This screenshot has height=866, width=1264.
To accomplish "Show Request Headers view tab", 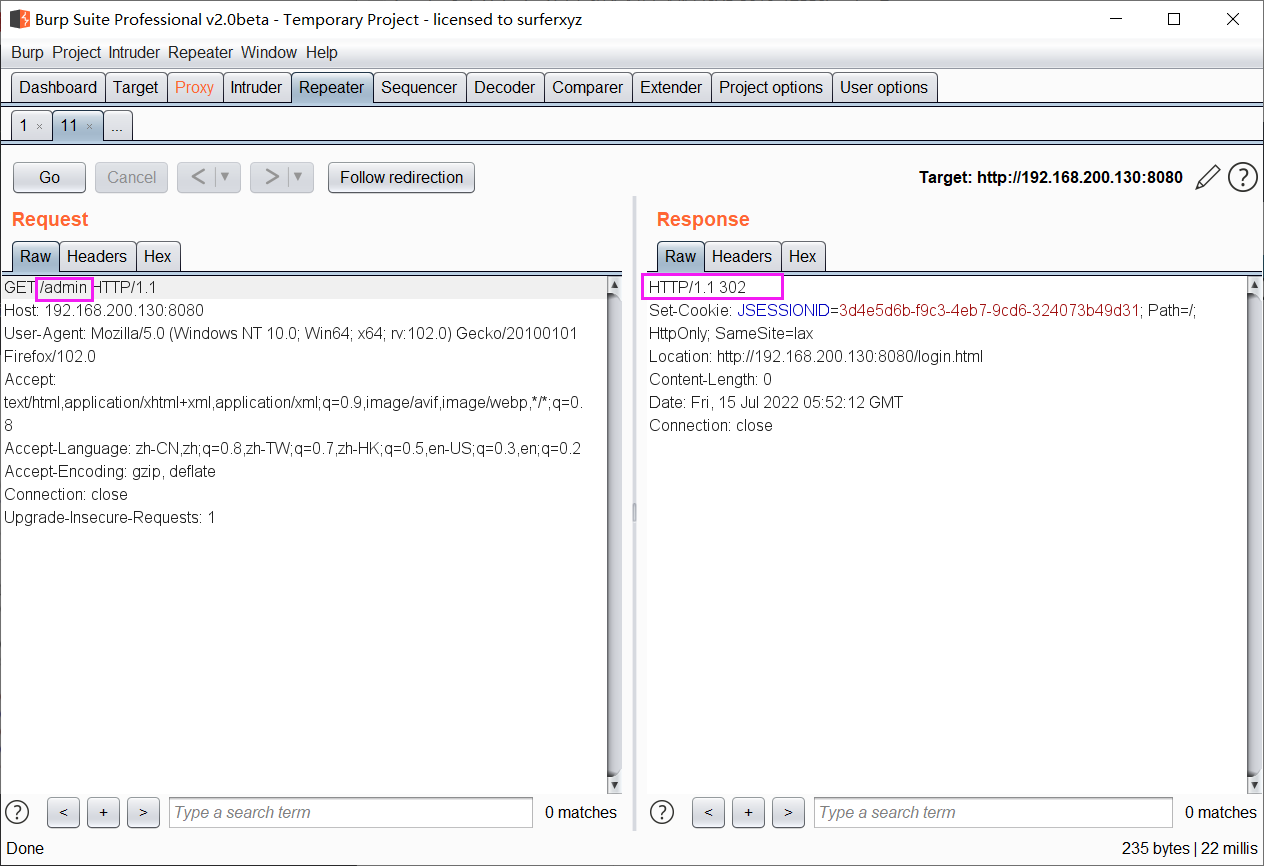I will (97, 256).
